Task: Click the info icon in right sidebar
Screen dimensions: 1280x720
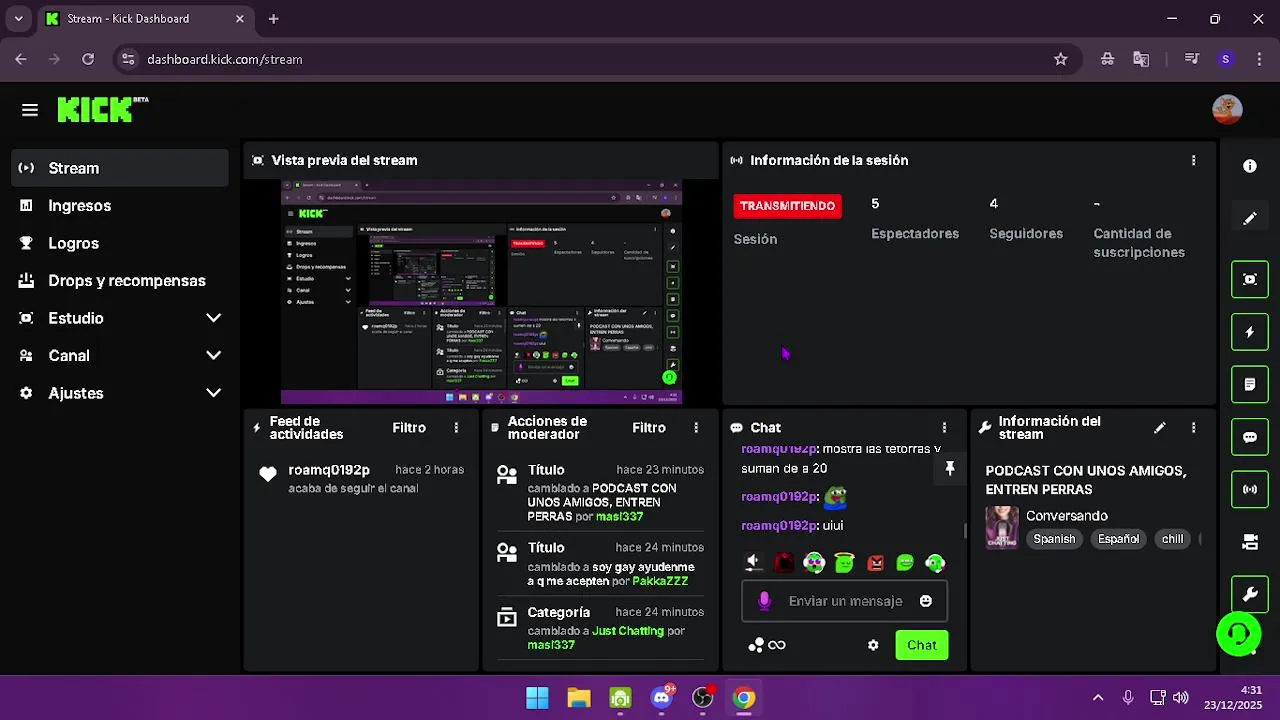Action: pyautogui.click(x=1250, y=166)
